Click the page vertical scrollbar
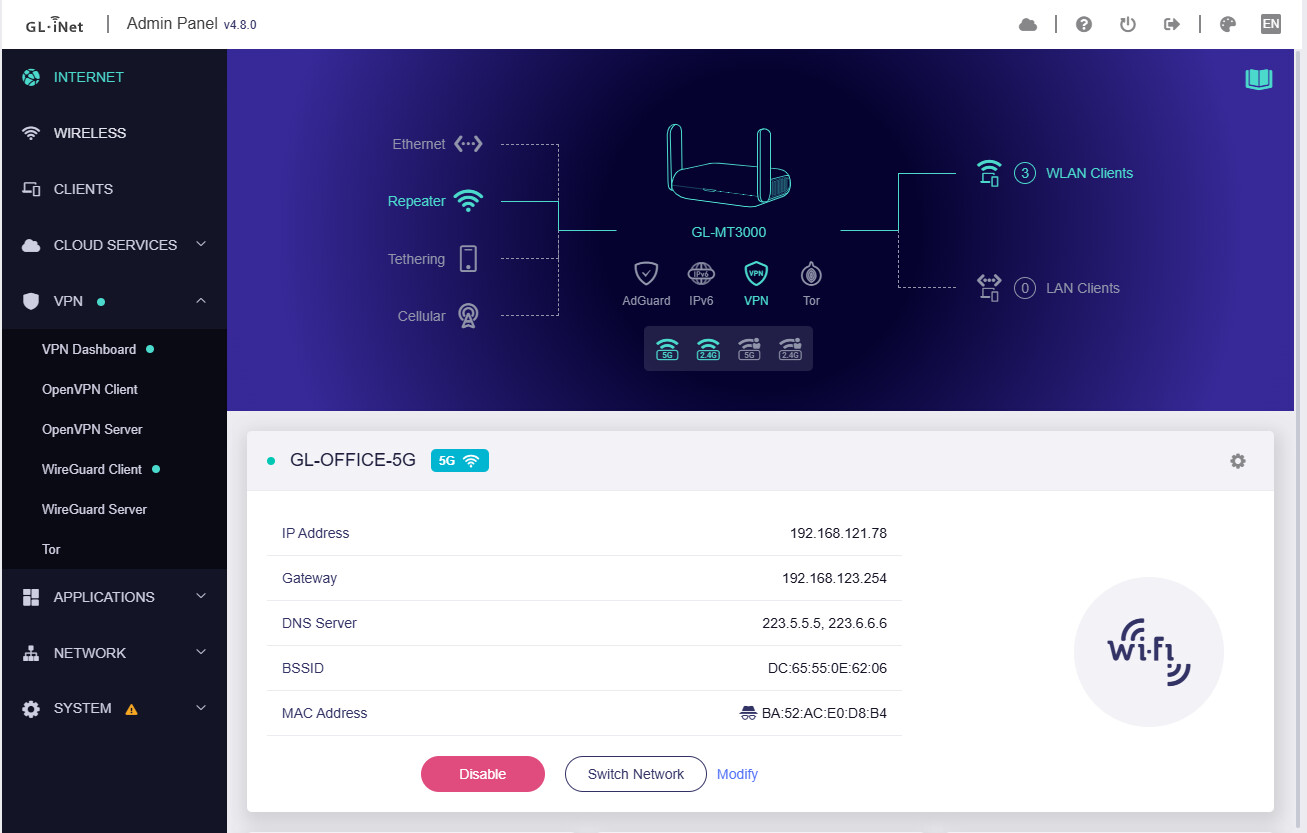Screen dimensions: 1307x833 tap(1300, 440)
